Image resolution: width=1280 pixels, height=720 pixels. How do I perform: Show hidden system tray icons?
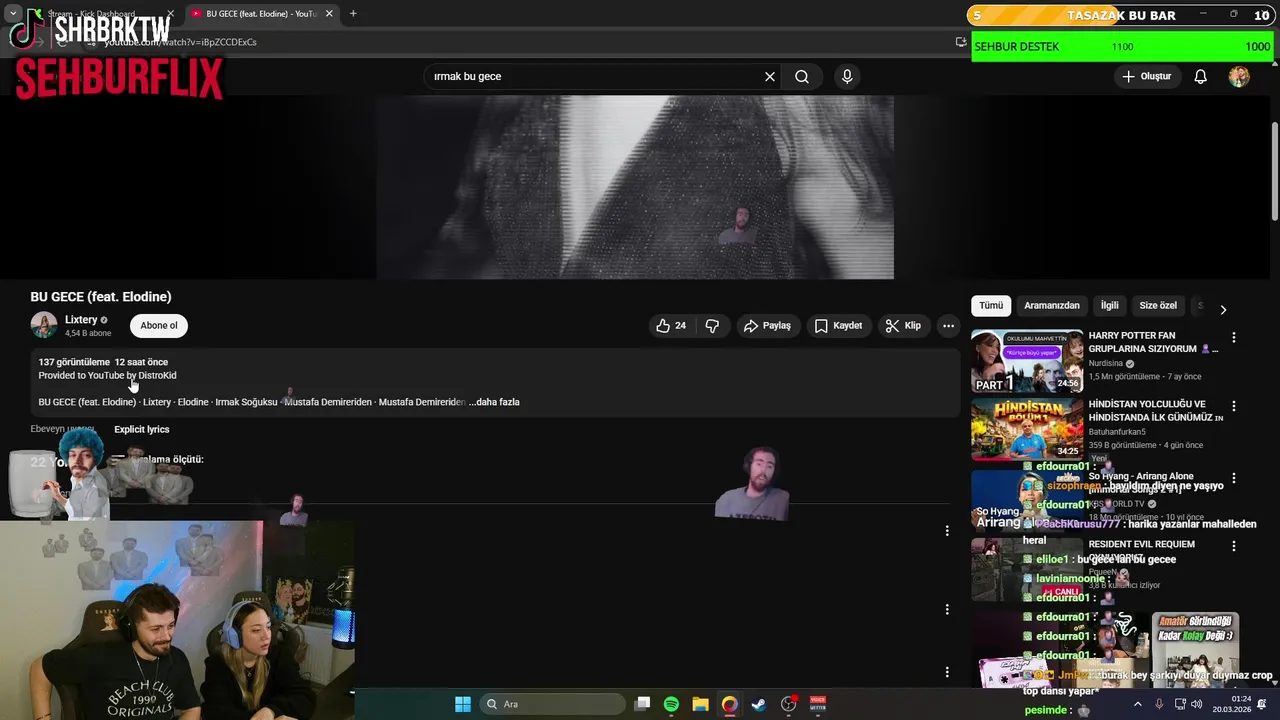[x=1137, y=704]
